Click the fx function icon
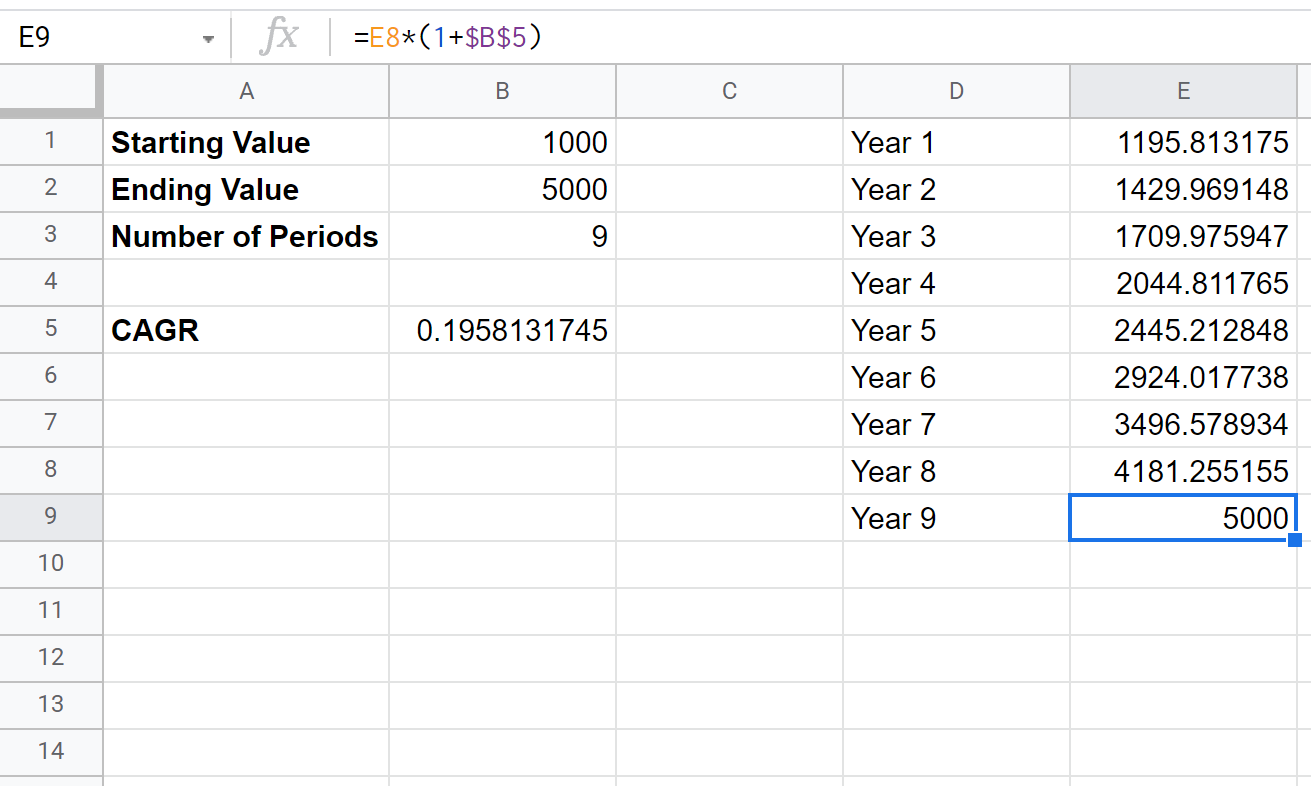Viewport: 1311px width, 786px height. point(279,38)
